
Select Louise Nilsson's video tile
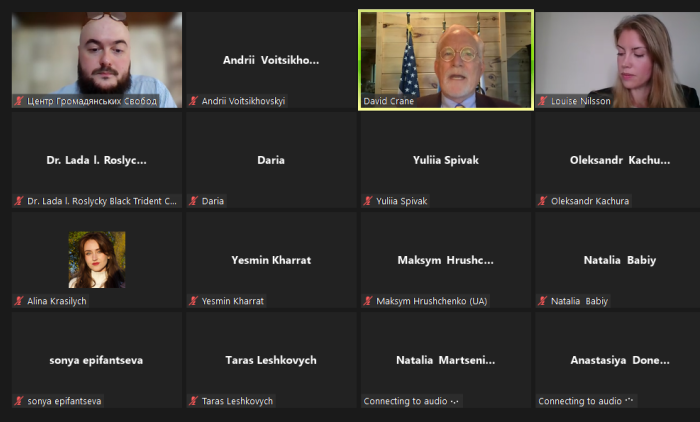(617, 60)
